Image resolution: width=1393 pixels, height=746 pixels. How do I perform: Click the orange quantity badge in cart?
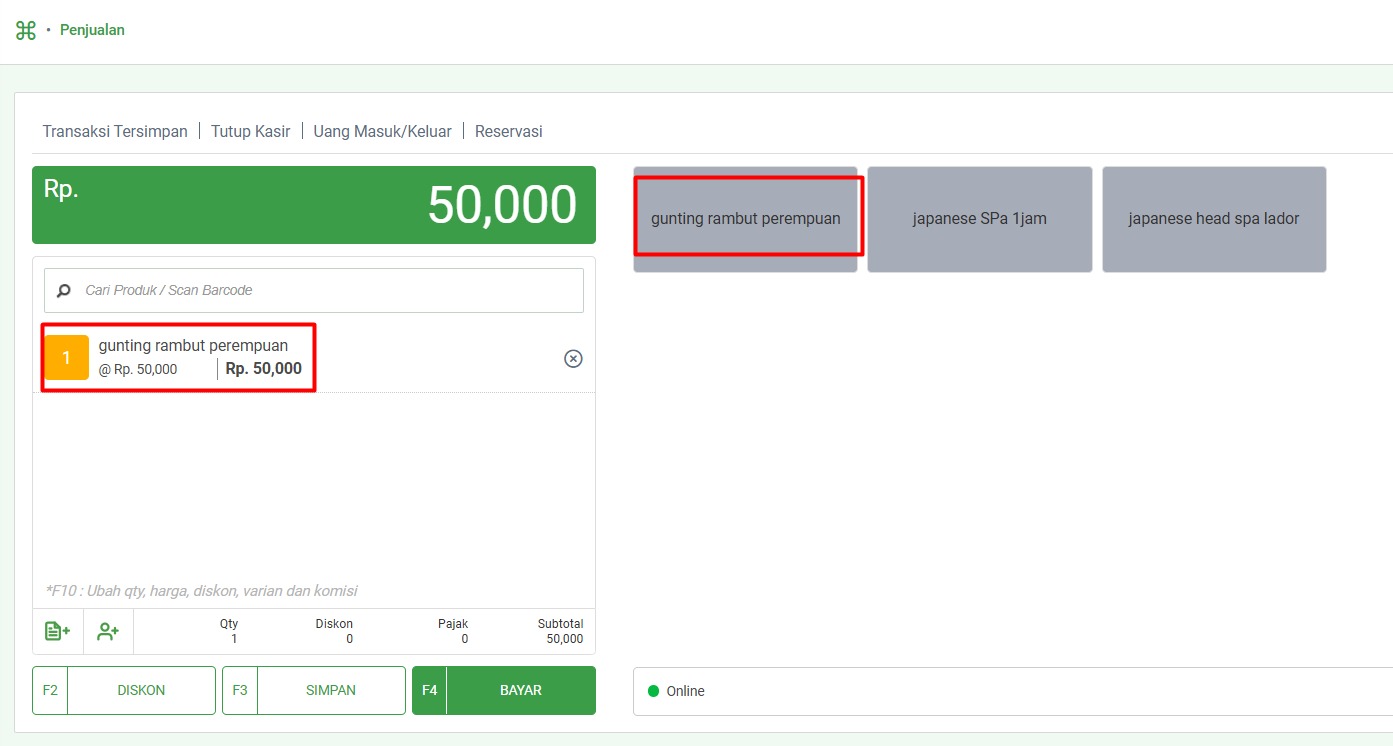(67, 358)
